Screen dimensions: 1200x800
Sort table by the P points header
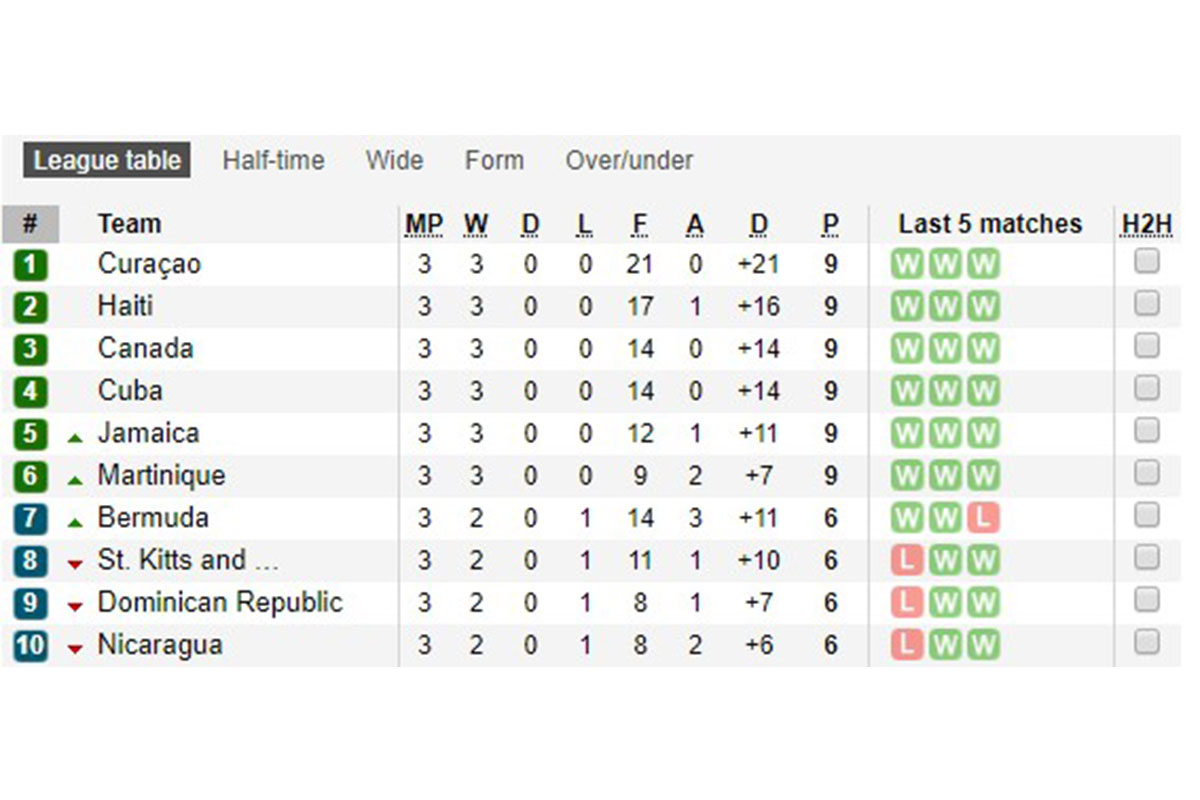point(830,224)
